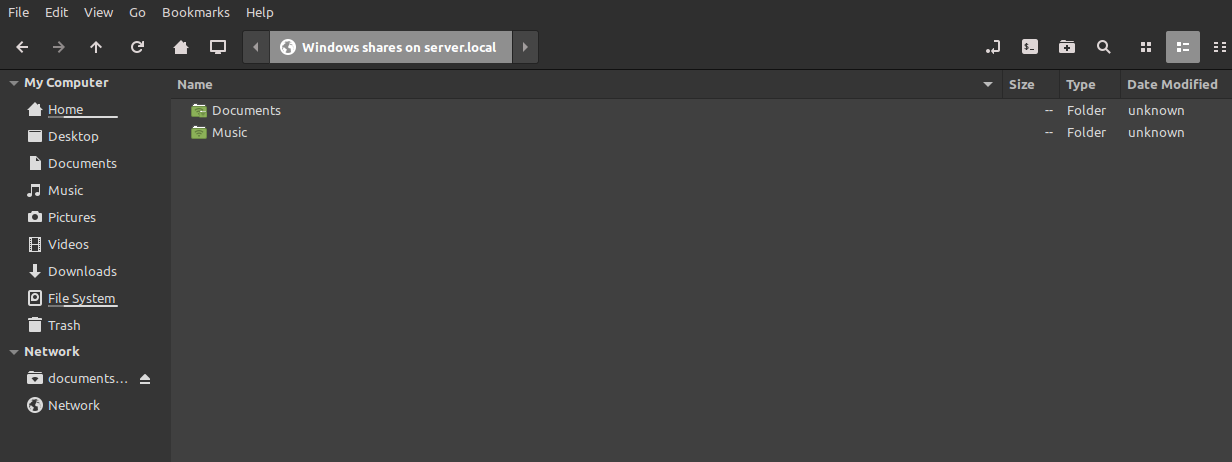The width and height of the screenshot is (1232, 462).
Task: Switch to compact view
Action: point(1219,47)
